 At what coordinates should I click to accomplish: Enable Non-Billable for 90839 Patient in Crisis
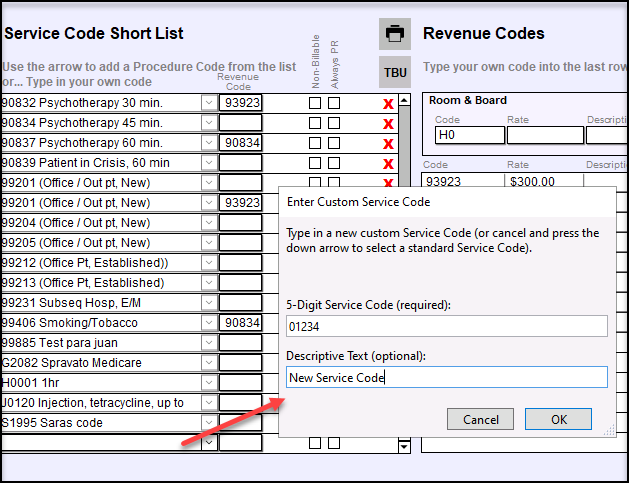[x=315, y=163]
